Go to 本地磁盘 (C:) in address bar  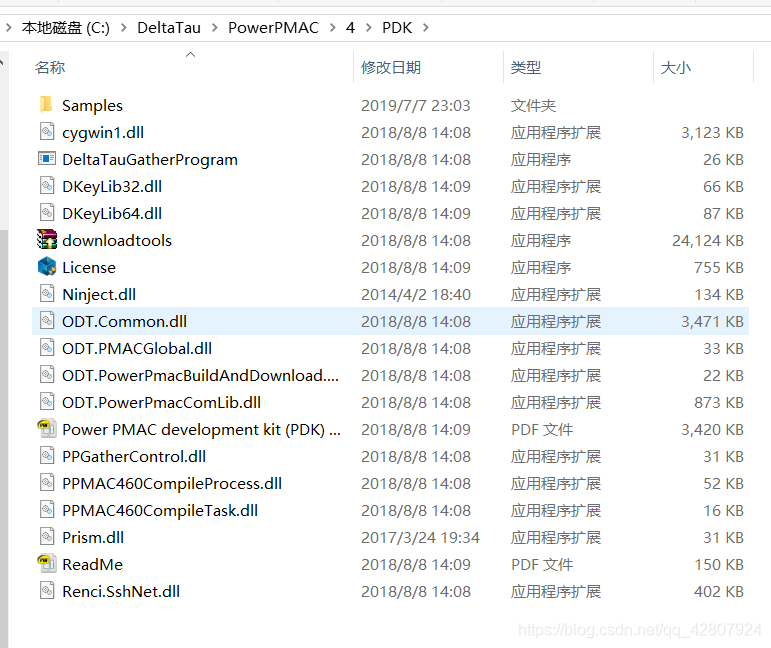pyautogui.click(x=65, y=28)
